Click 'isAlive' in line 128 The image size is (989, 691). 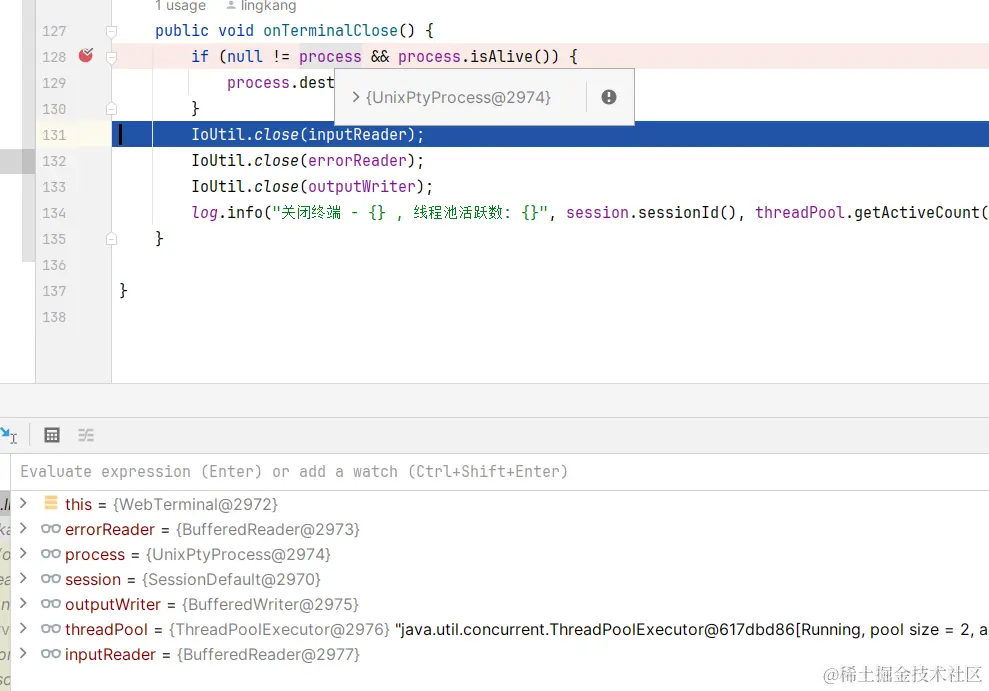pyautogui.click(x=501, y=57)
